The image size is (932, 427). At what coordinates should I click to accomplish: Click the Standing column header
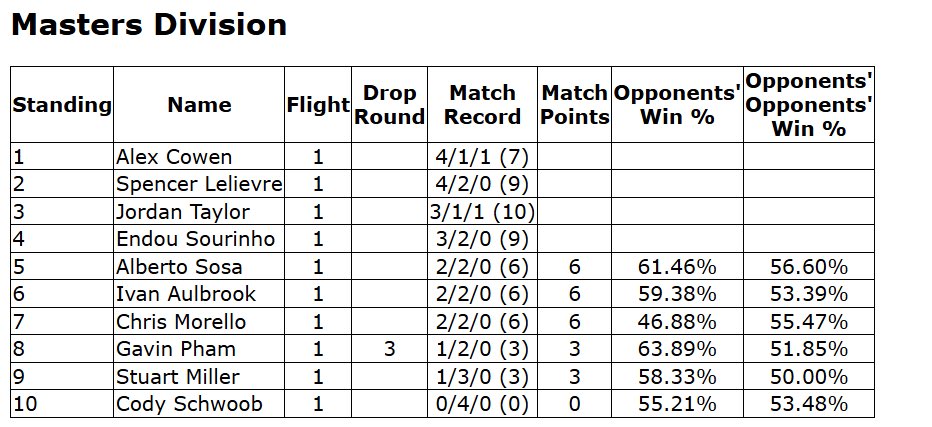point(62,105)
